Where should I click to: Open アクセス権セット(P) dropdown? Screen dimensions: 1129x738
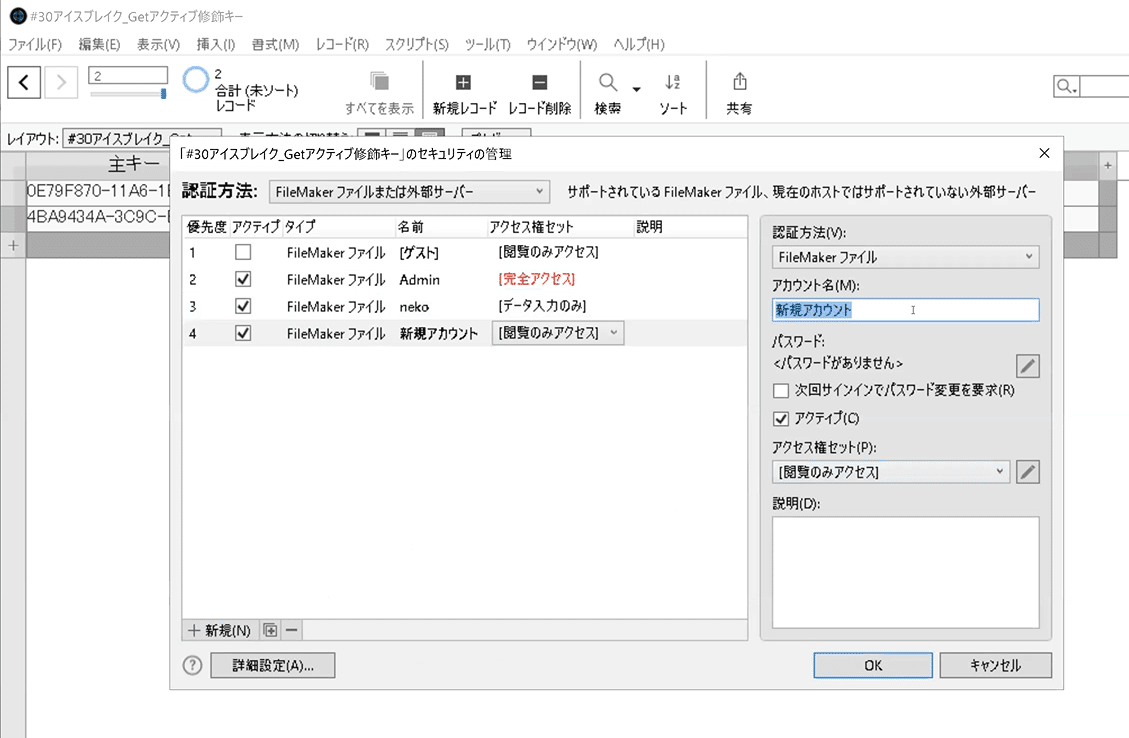click(x=891, y=472)
